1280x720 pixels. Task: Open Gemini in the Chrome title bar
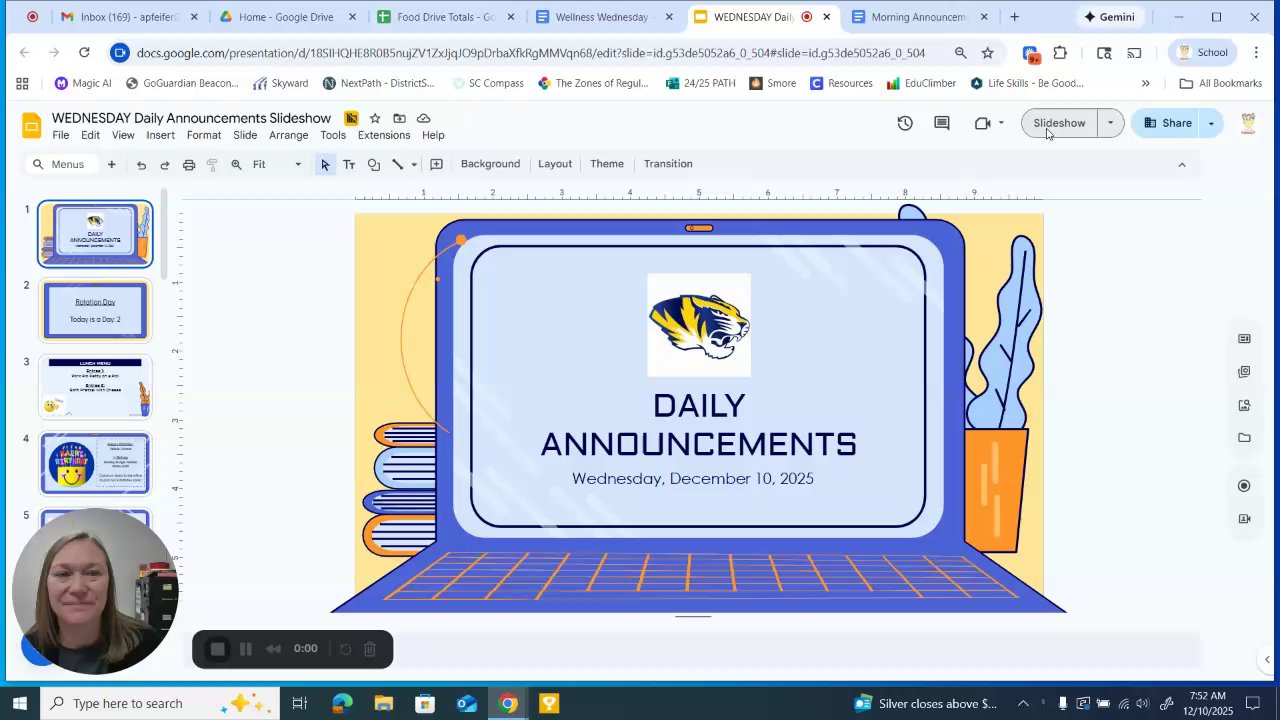pos(1109,17)
